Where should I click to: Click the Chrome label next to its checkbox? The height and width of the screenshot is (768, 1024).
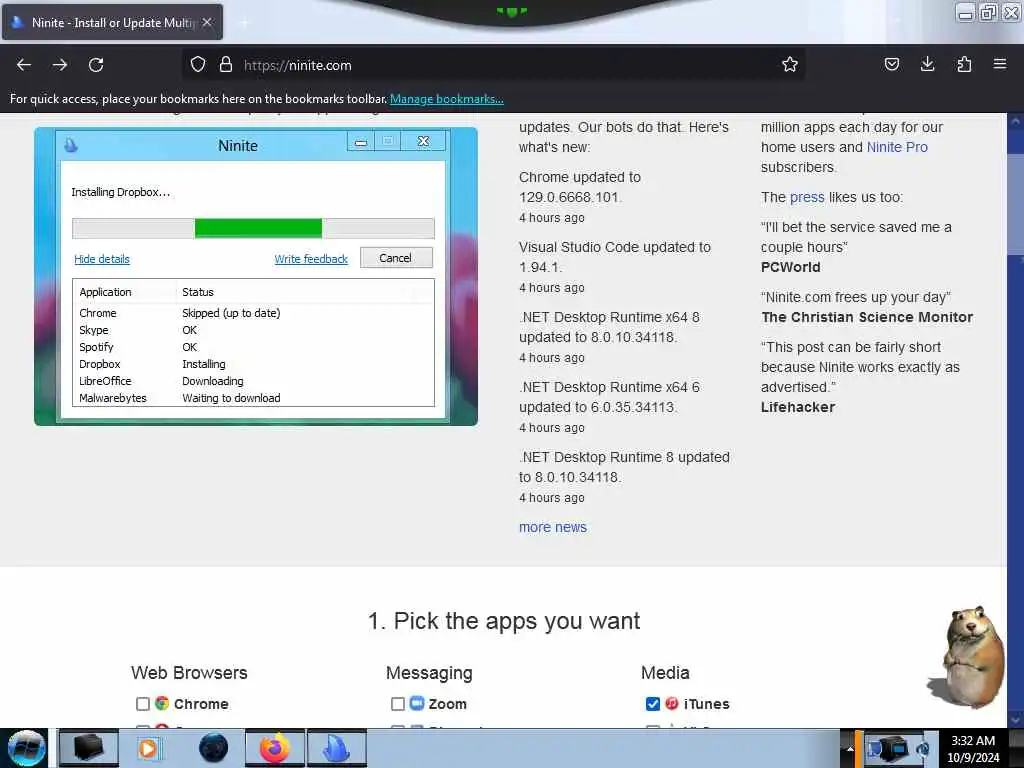click(x=201, y=703)
